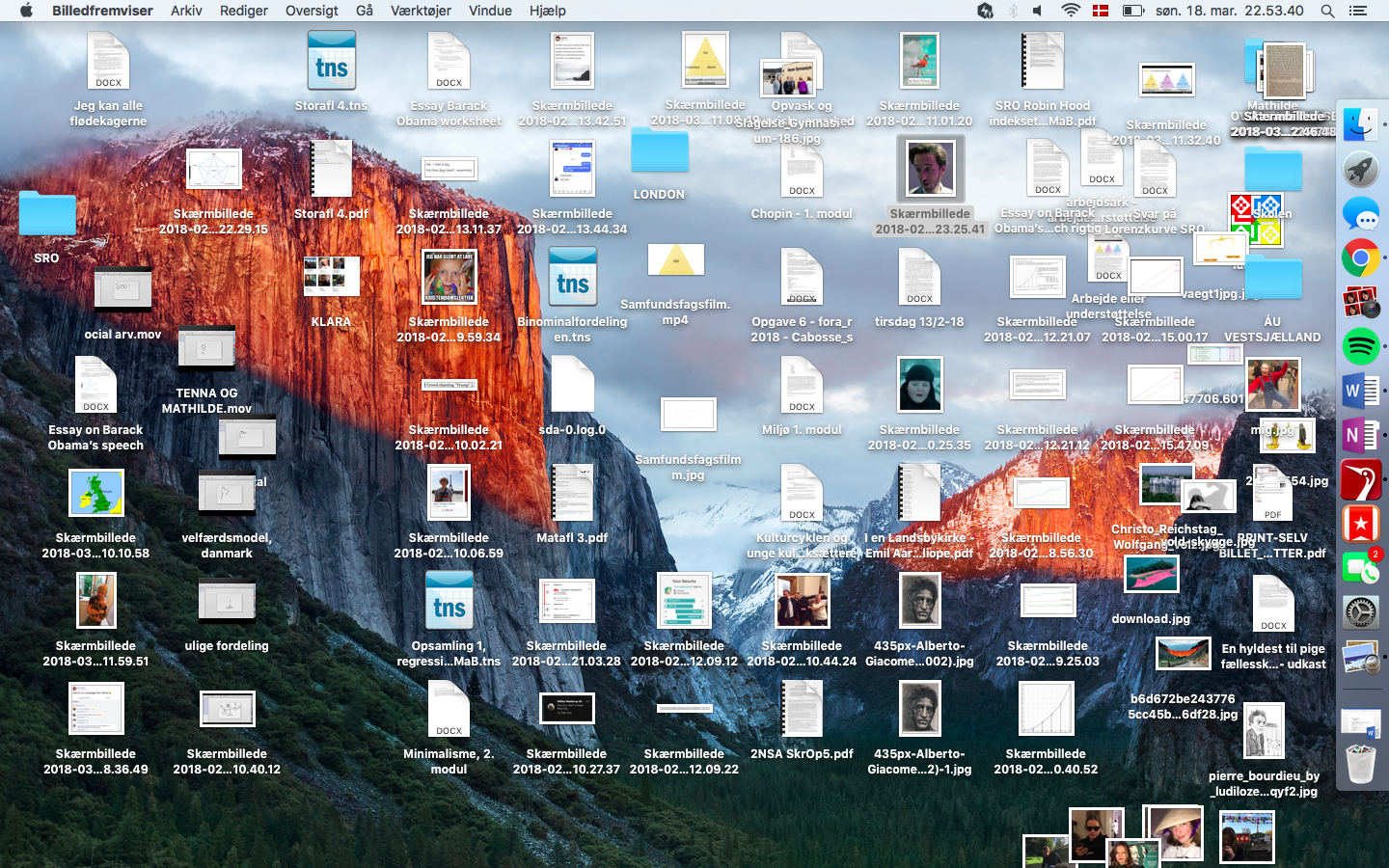This screenshot has width=1389, height=868.
Task: Open the Trash in the dock
Action: (1361, 762)
